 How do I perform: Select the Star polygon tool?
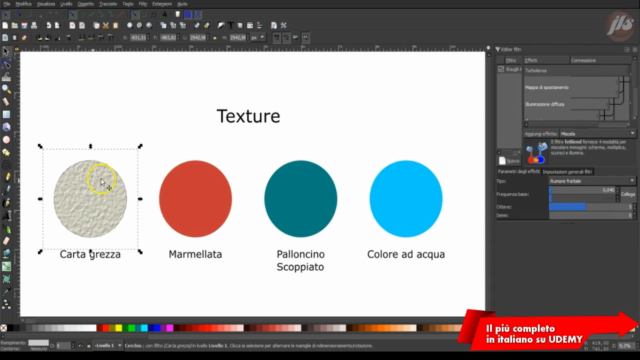(x=6, y=153)
